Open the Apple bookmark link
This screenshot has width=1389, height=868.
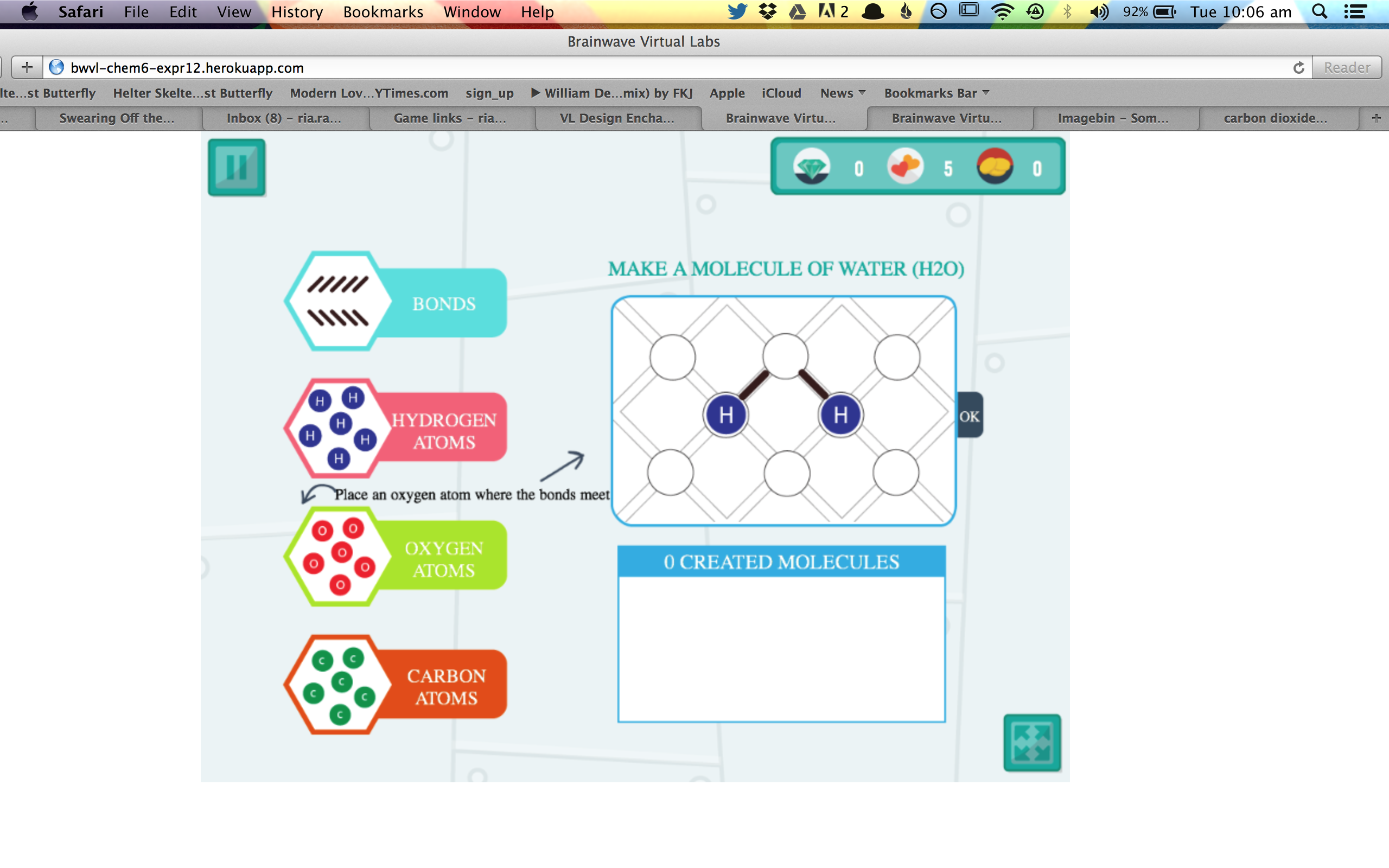(x=727, y=93)
